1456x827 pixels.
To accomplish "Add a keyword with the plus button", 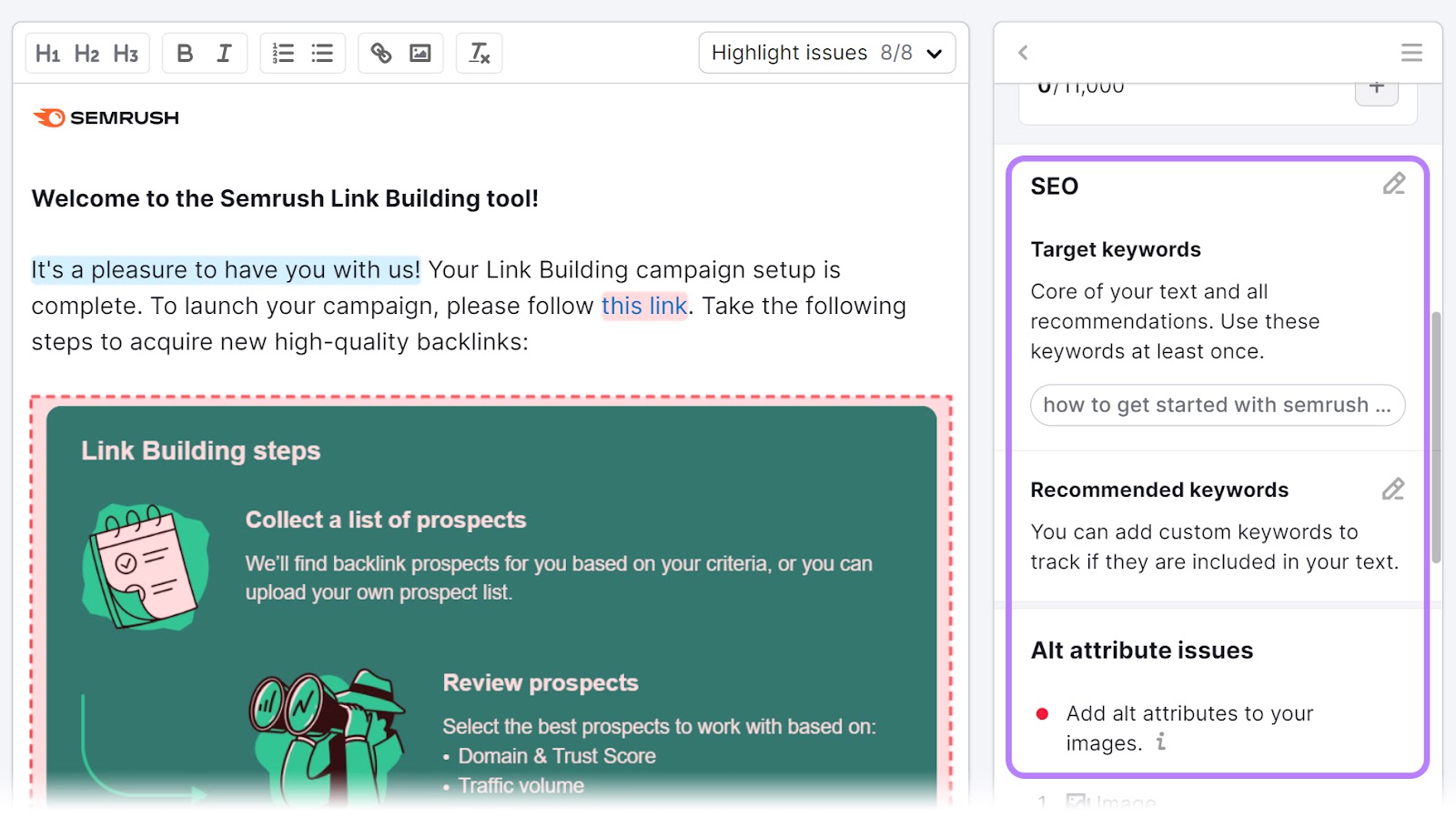I will (x=1377, y=86).
